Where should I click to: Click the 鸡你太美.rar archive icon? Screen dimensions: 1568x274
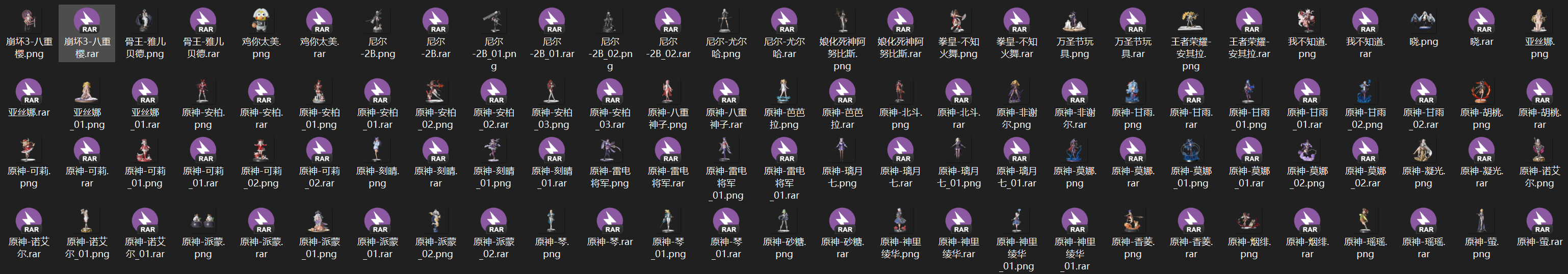(320, 21)
